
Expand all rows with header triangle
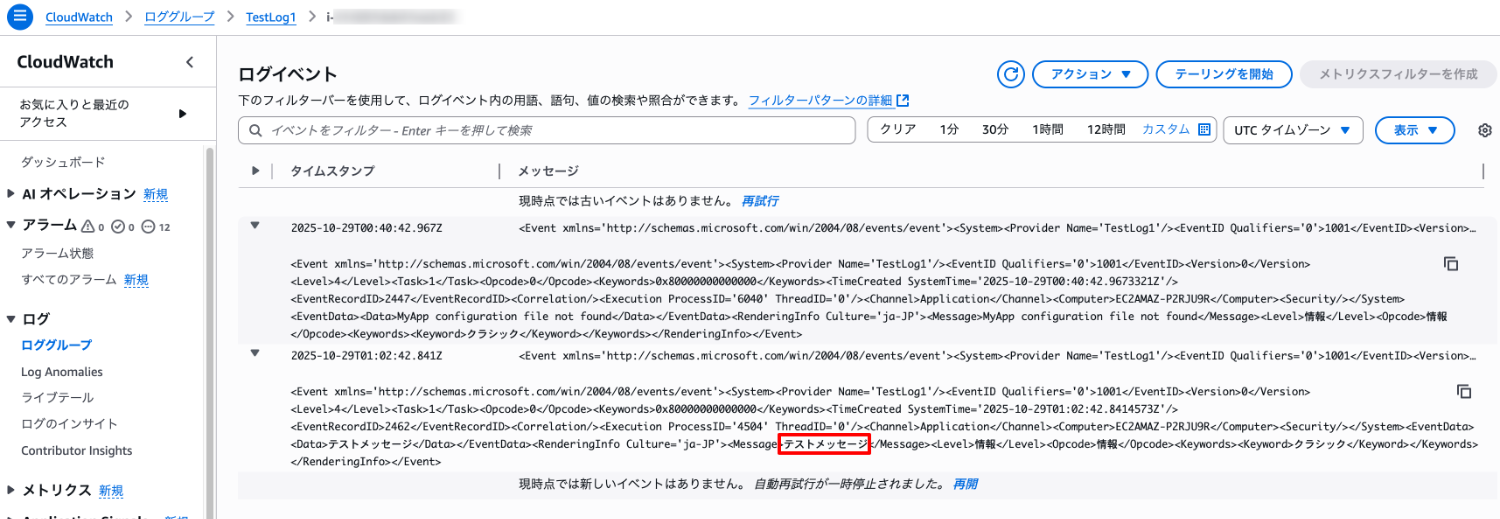coord(256,171)
